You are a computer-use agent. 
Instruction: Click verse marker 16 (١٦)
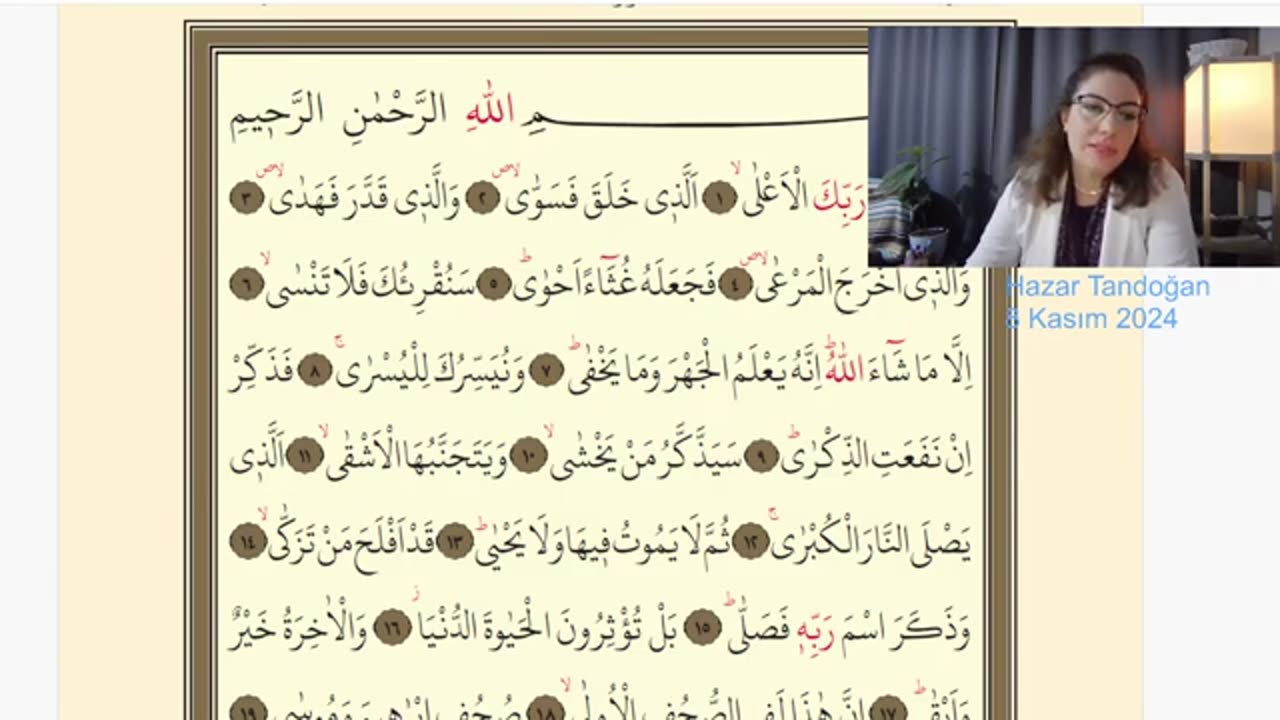(x=392, y=629)
